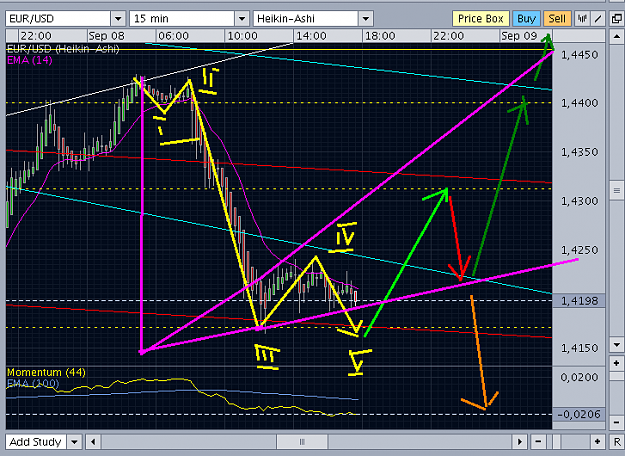Click the blue Buy button
Image resolution: width=625 pixels, height=456 pixels.
(526, 19)
